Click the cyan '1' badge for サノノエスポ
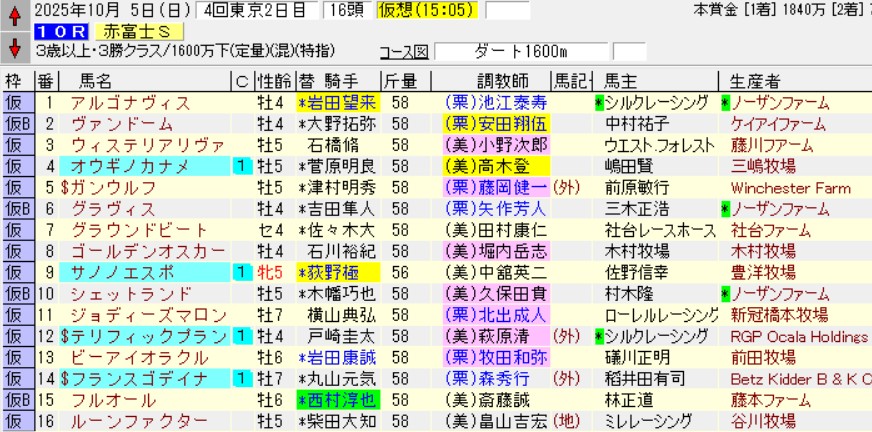The width and height of the screenshot is (872, 432). (240, 272)
